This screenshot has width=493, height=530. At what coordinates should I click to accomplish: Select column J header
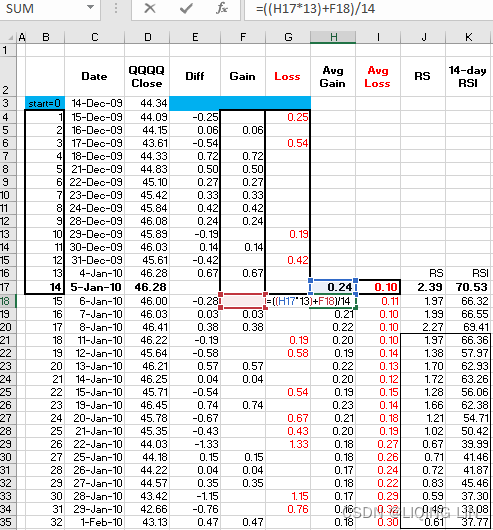click(423, 37)
